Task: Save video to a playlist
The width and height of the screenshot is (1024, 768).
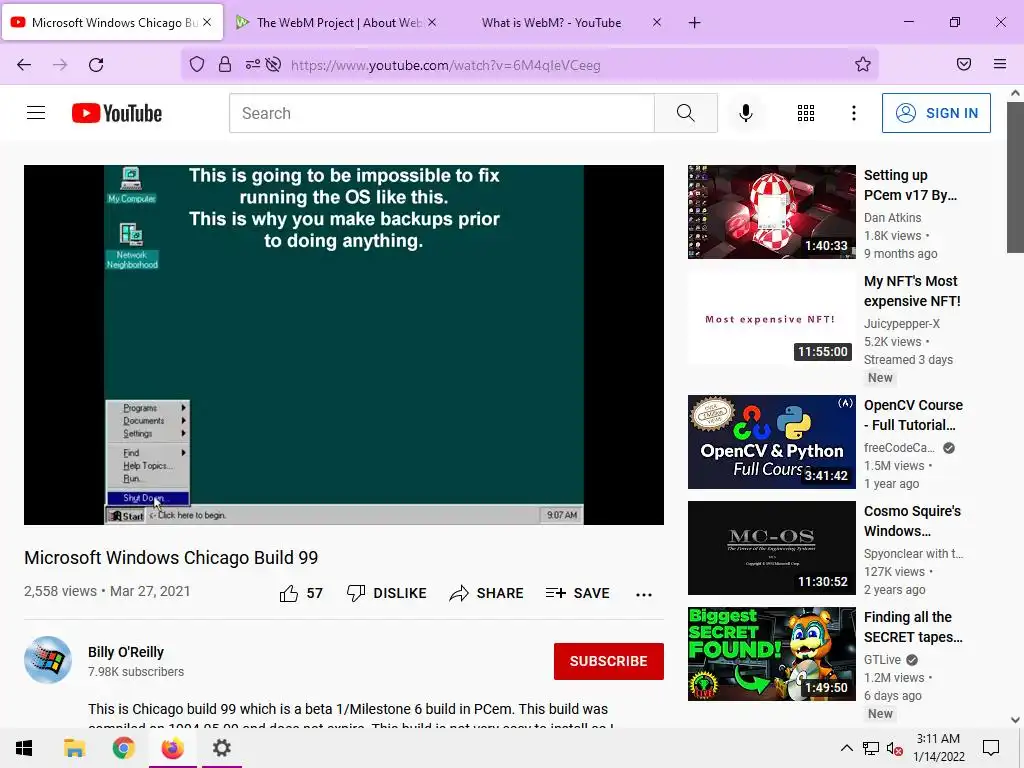Action: [x=578, y=593]
